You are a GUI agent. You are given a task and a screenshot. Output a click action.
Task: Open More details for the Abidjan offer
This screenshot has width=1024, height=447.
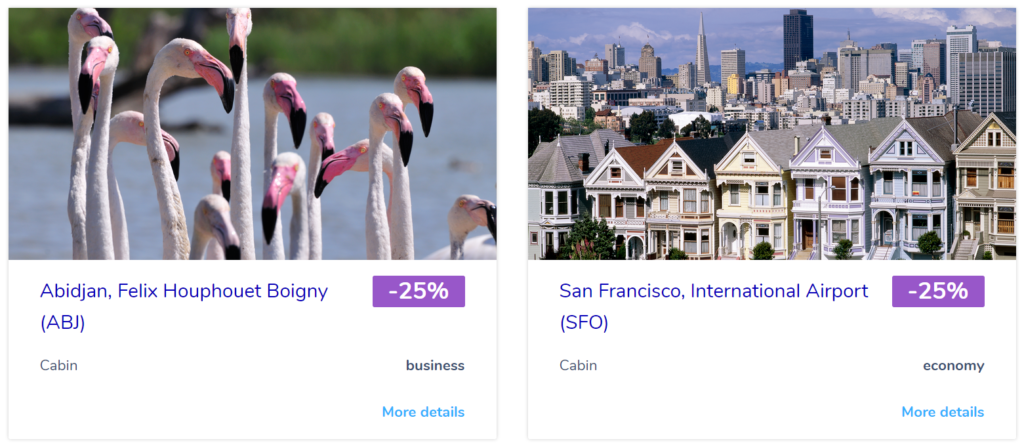pos(423,412)
